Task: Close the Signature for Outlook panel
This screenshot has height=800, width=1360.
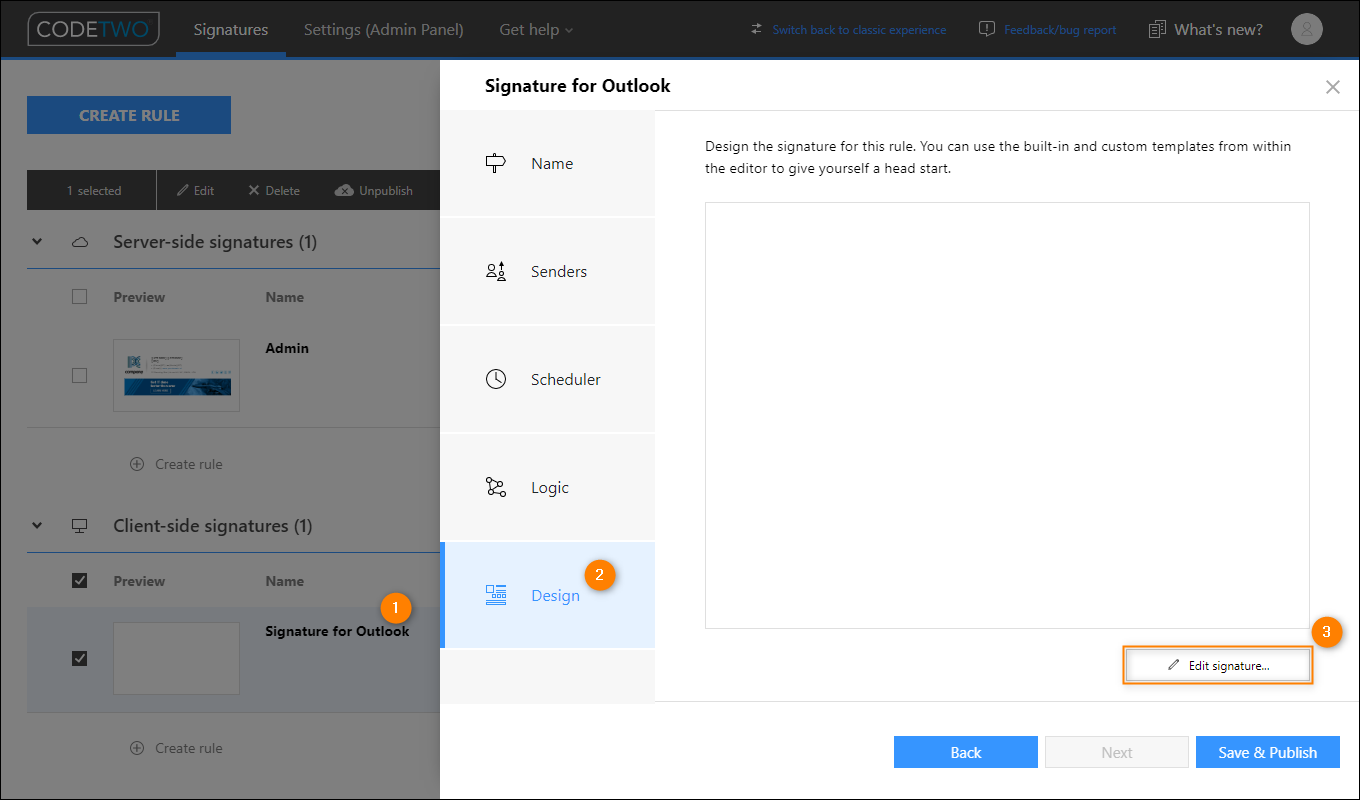Action: pos(1332,87)
